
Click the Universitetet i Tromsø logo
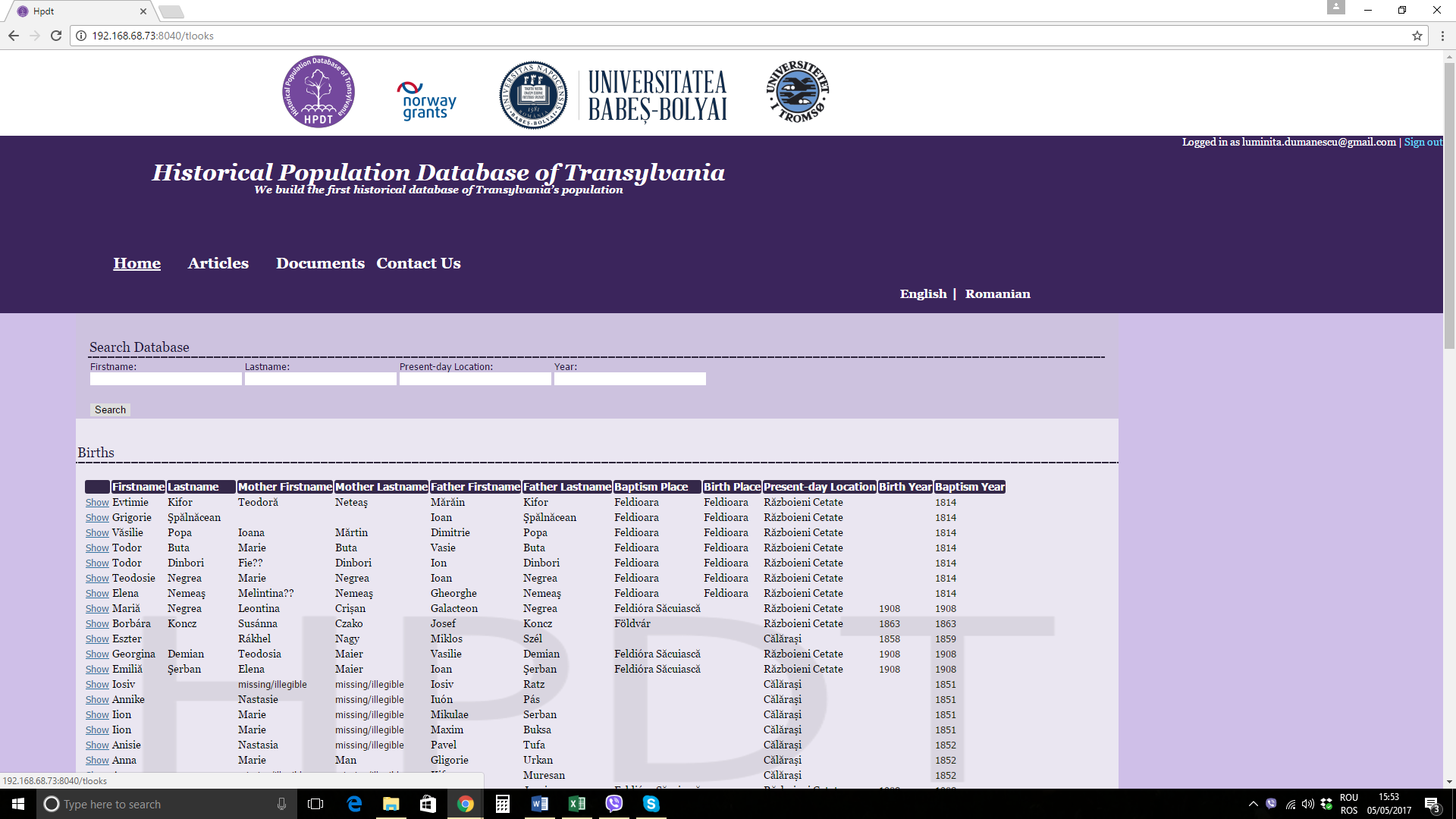click(798, 92)
